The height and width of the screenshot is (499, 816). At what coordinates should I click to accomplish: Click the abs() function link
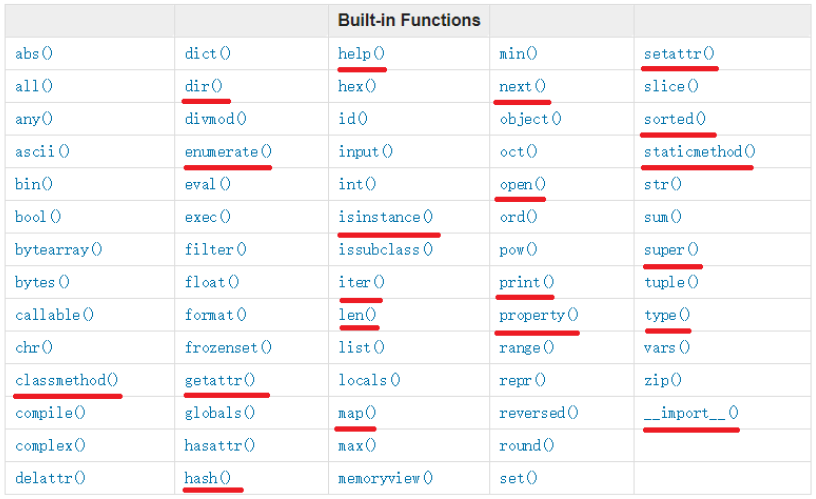click(x=34, y=54)
